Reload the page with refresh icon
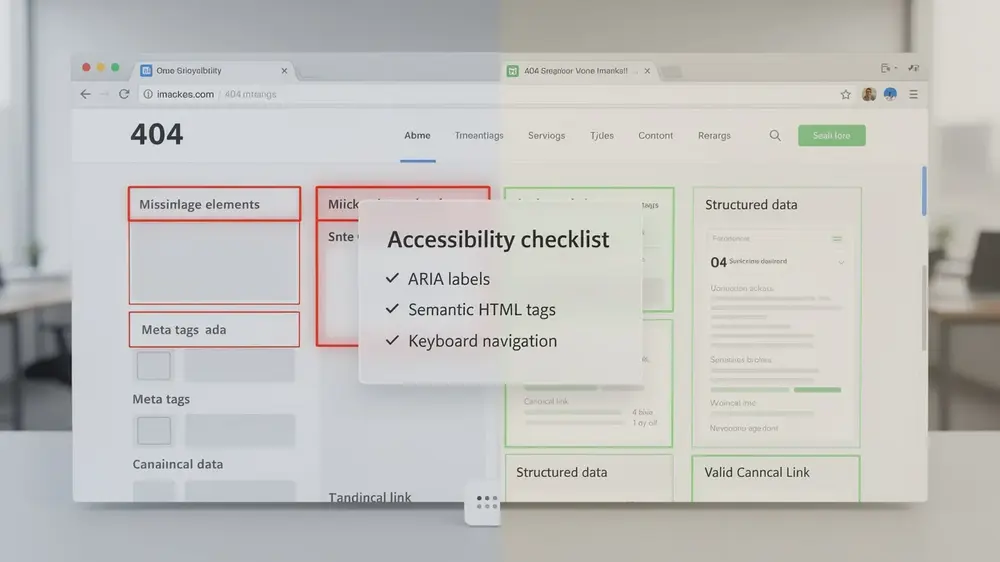 124,94
